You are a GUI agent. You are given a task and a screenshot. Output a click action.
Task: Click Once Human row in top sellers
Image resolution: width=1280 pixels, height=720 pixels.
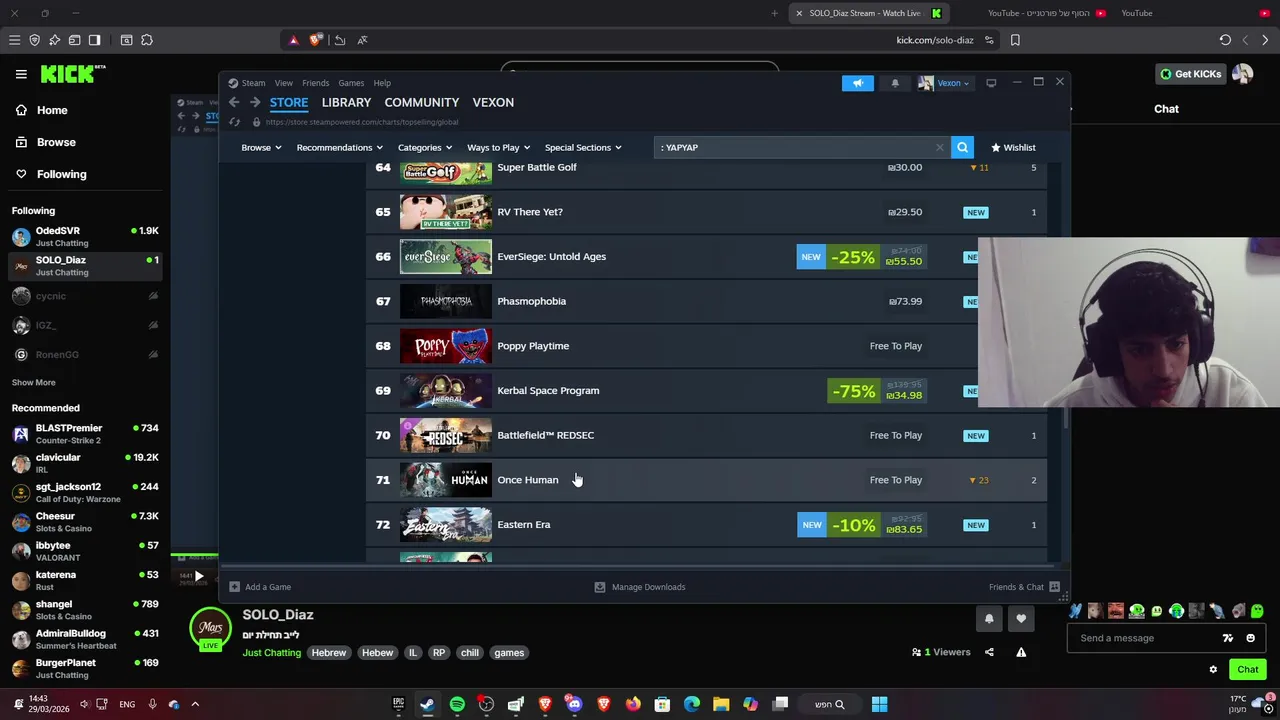click(x=706, y=480)
